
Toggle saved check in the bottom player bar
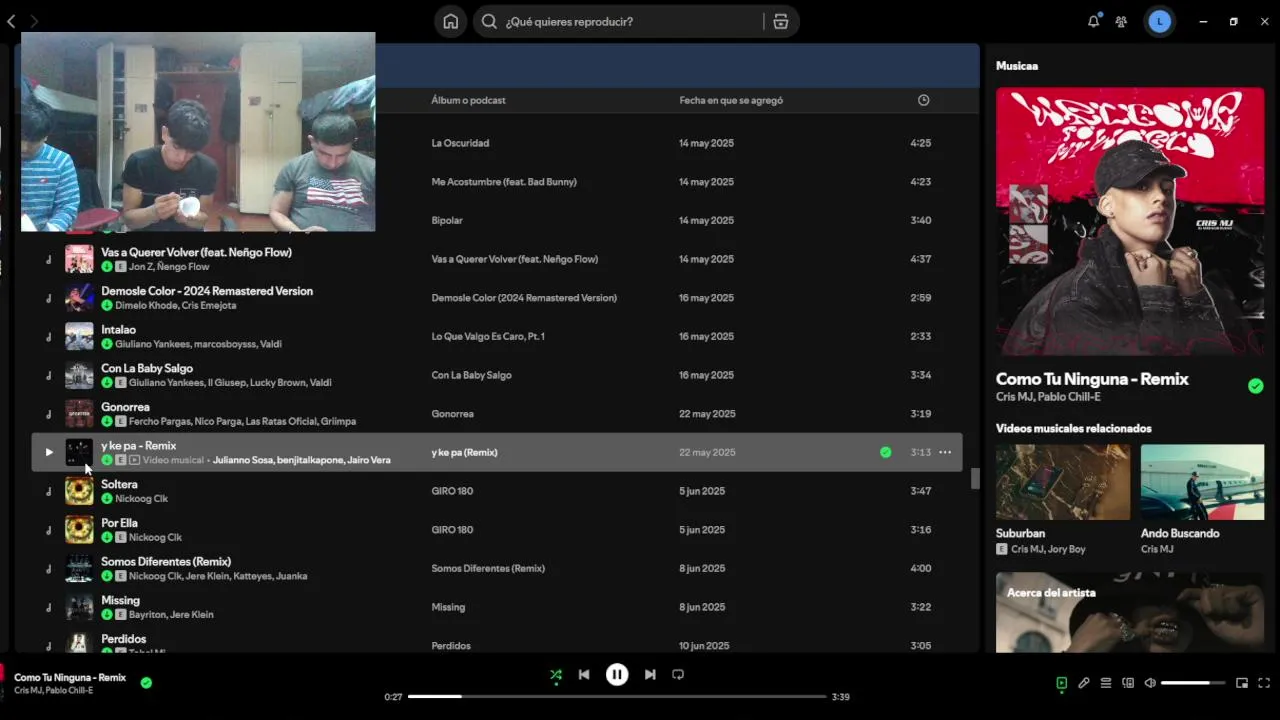click(x=146, y=683)
